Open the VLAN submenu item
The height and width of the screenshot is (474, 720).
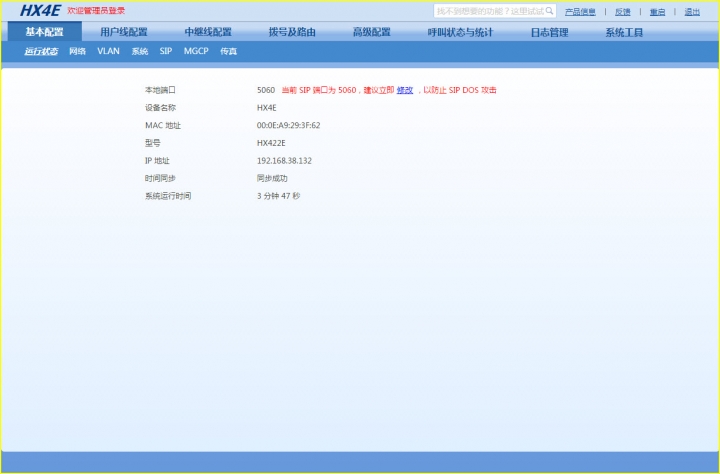108,51
